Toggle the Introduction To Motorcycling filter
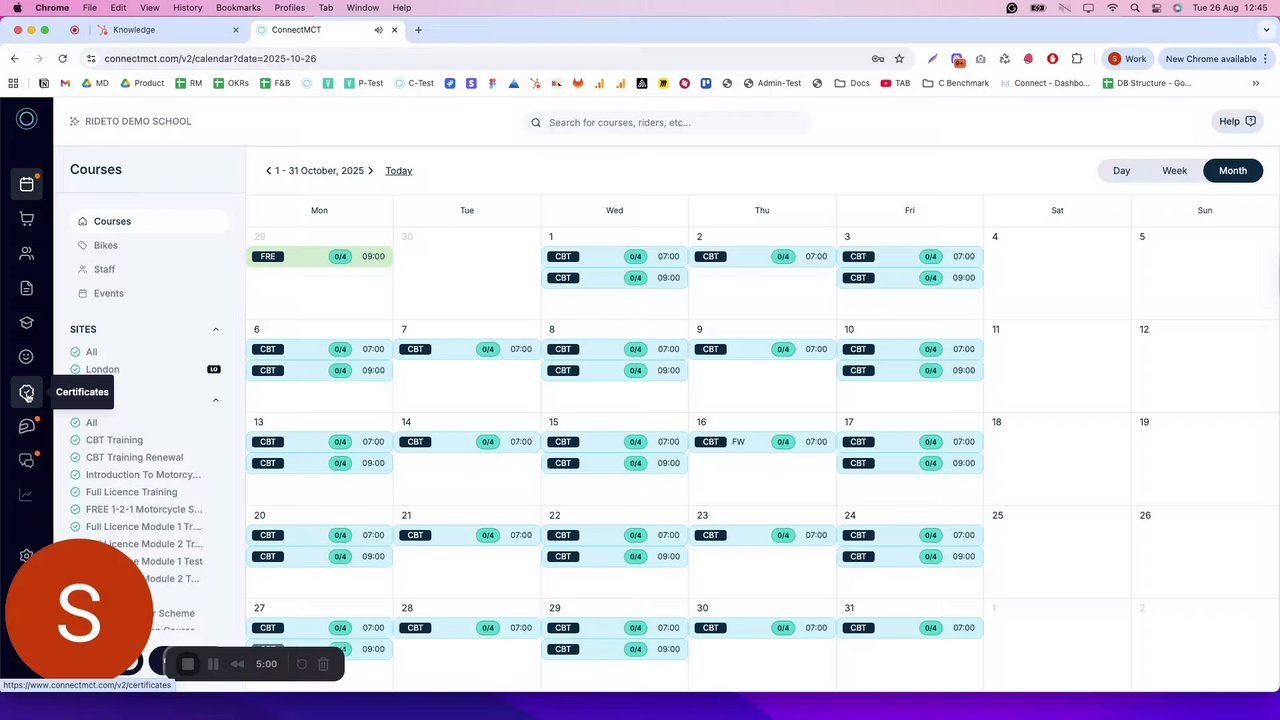The width and height of the screenshot is (1280, 720). [x=75, y=475]
